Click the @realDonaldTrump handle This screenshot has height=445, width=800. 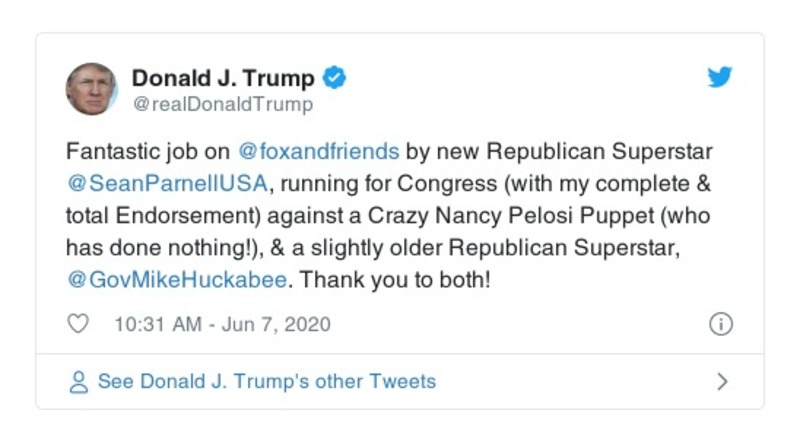click(x=222, y=104)
